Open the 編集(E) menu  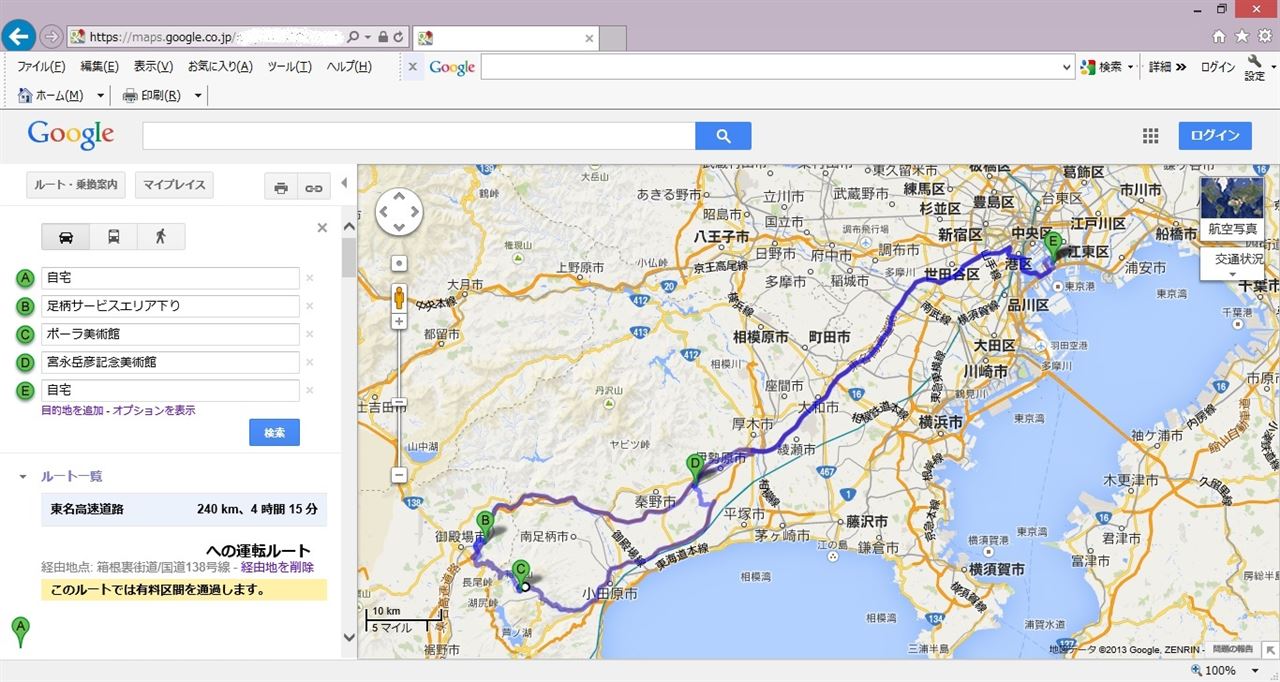tap(99, 67)
